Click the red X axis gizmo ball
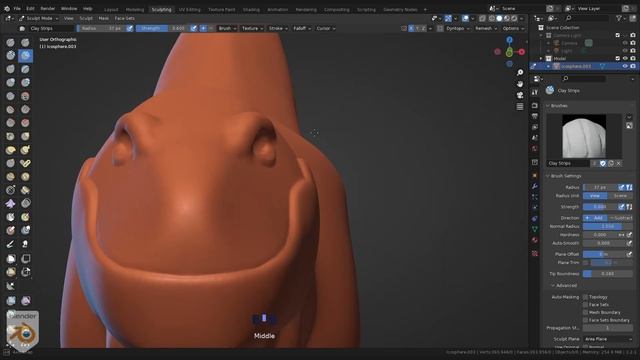640x360 pixels. click(522, 52)
